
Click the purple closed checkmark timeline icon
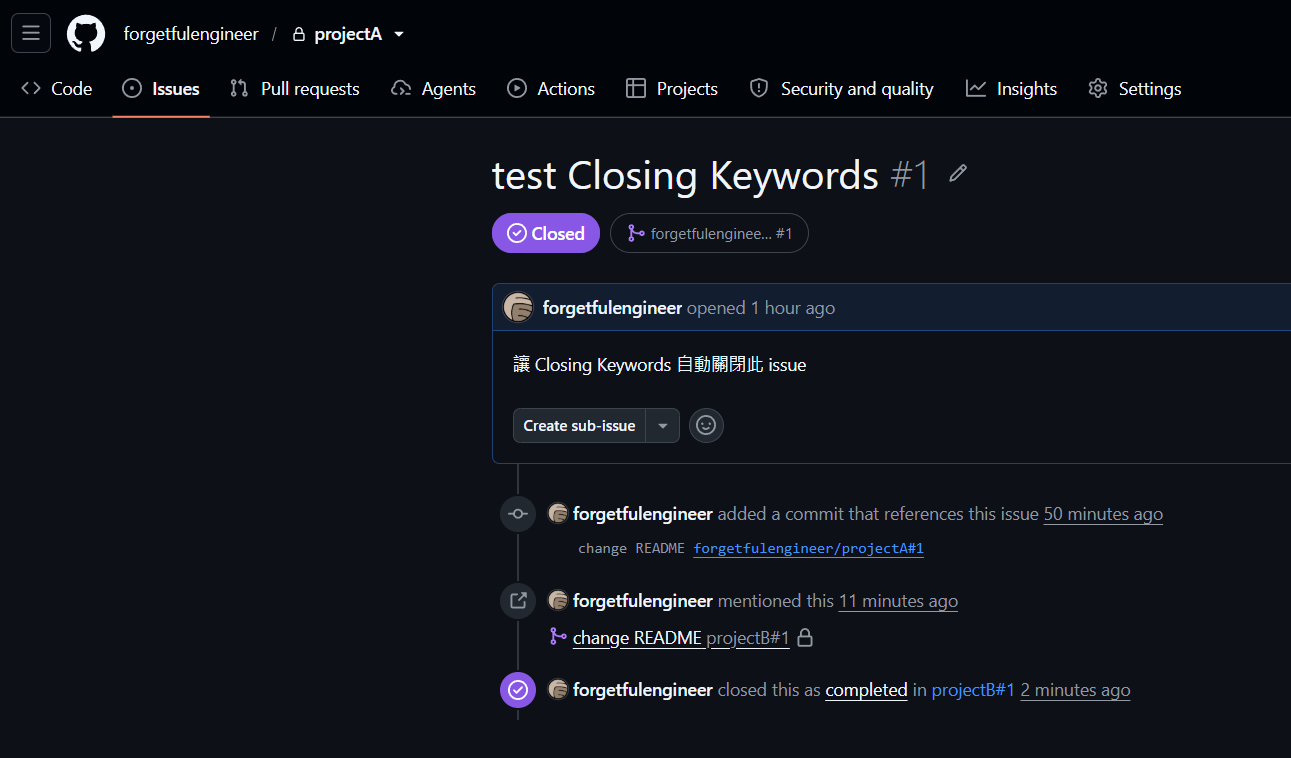click(x=518, y=690)
